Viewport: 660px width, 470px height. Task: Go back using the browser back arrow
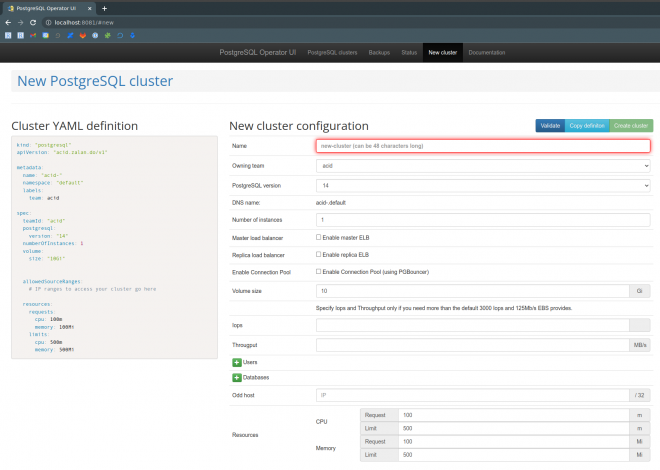tap(7, 21)
